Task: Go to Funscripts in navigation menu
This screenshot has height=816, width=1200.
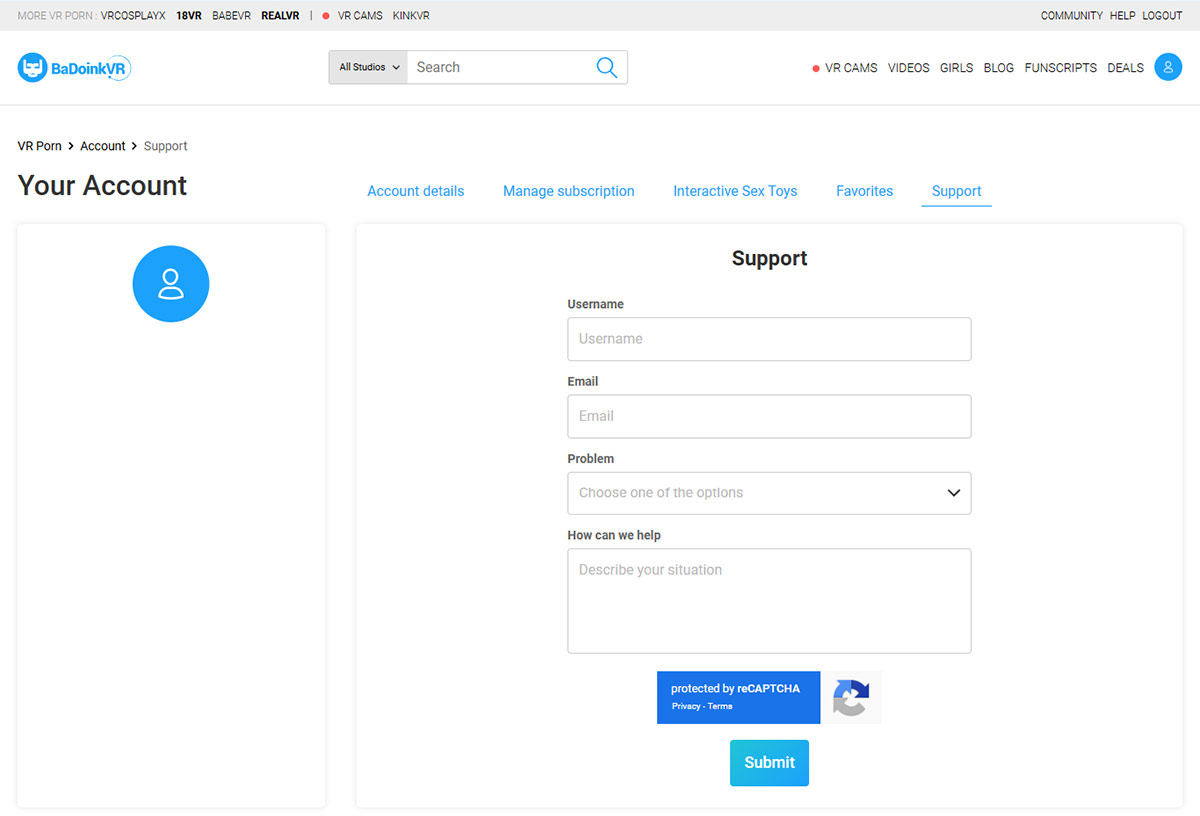Action: pyautogui.click(x=1060, y=68)
